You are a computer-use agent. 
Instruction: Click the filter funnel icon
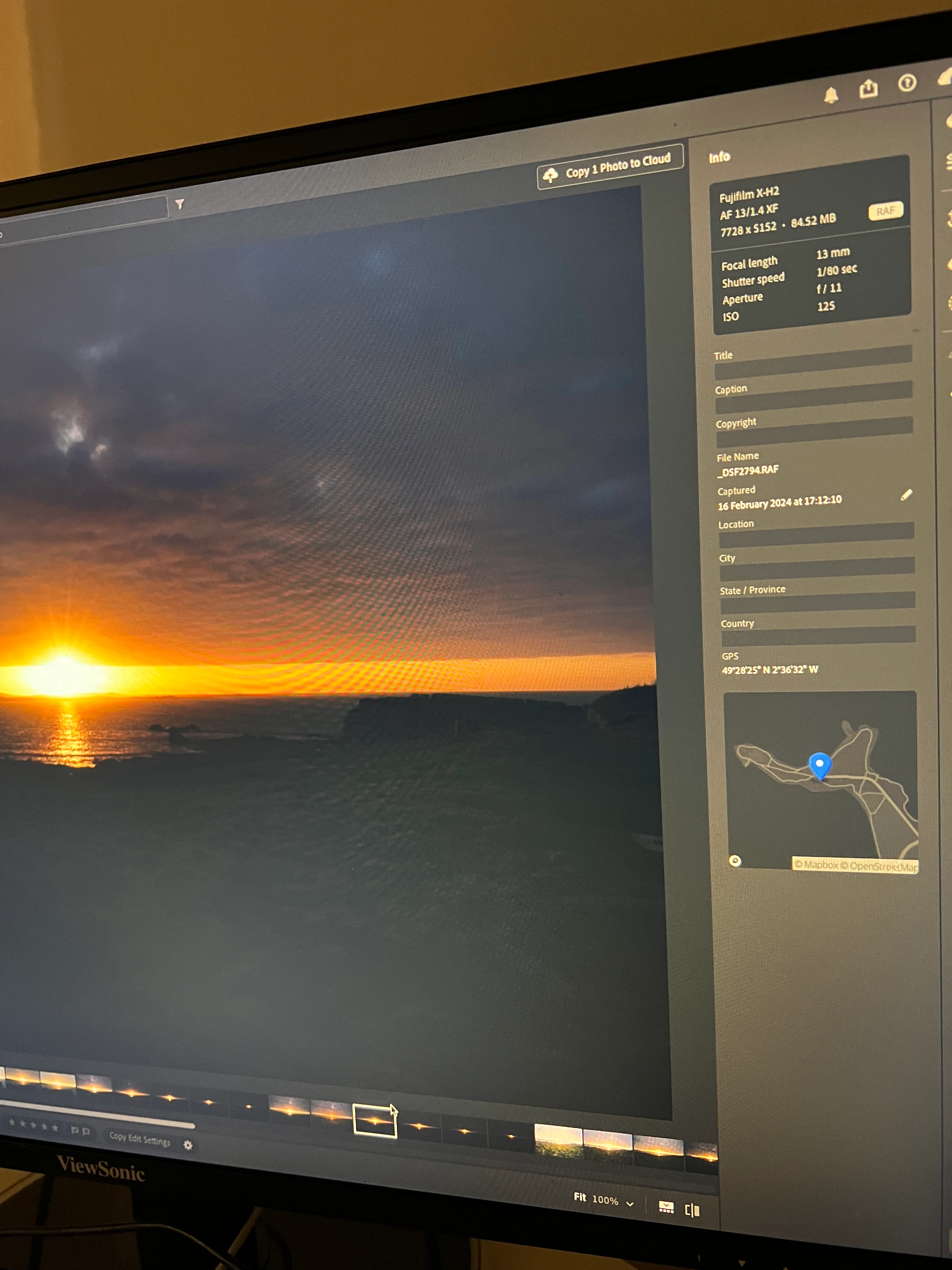click(x=180, y=204)
